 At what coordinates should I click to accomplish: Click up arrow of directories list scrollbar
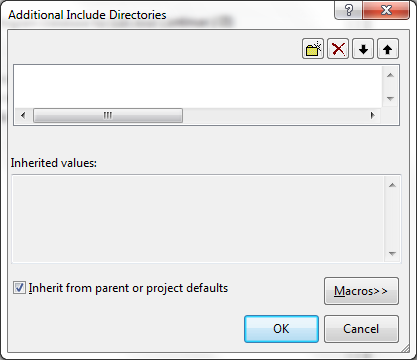click(391, 75)
